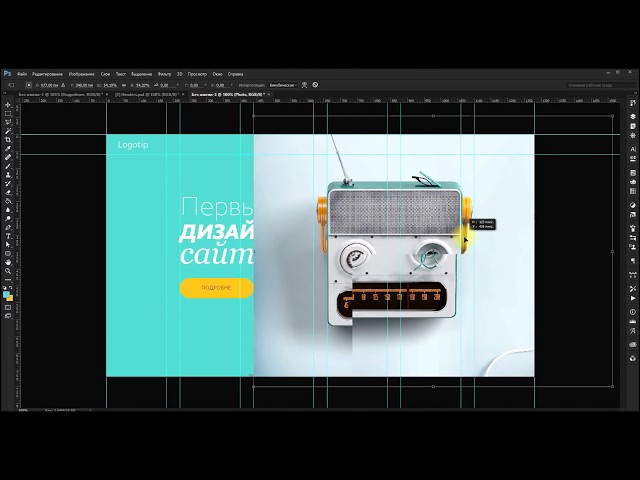Click the Logotip text on canvas
The width and height of the screenshot is (640, 480).
pos(133,145)
